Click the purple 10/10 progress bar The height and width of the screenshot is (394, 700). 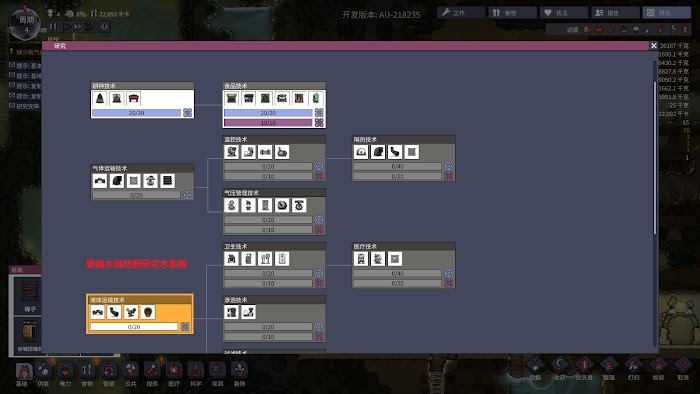coord(268,123)
